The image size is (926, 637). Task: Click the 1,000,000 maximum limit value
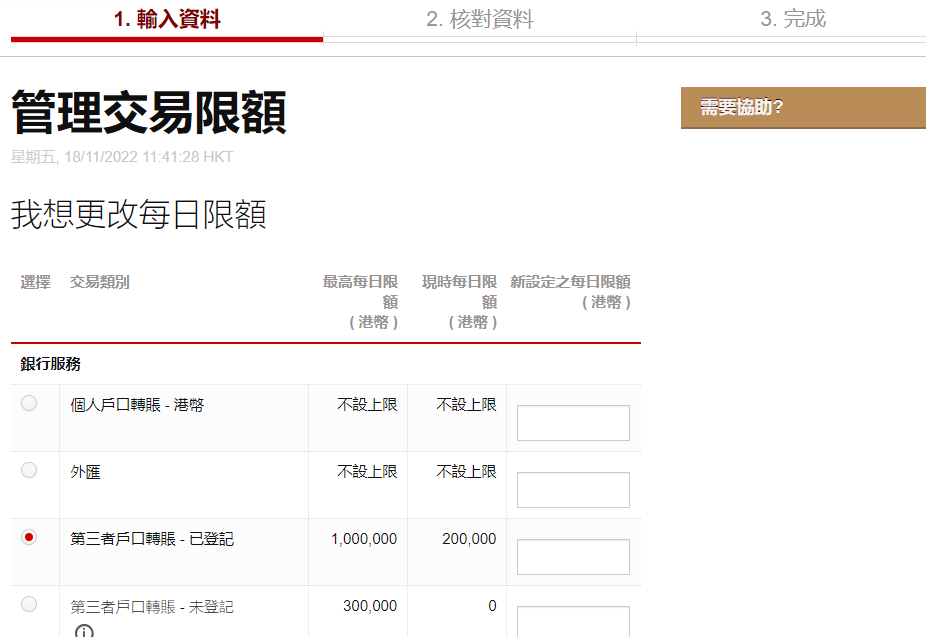coord(364,539)
